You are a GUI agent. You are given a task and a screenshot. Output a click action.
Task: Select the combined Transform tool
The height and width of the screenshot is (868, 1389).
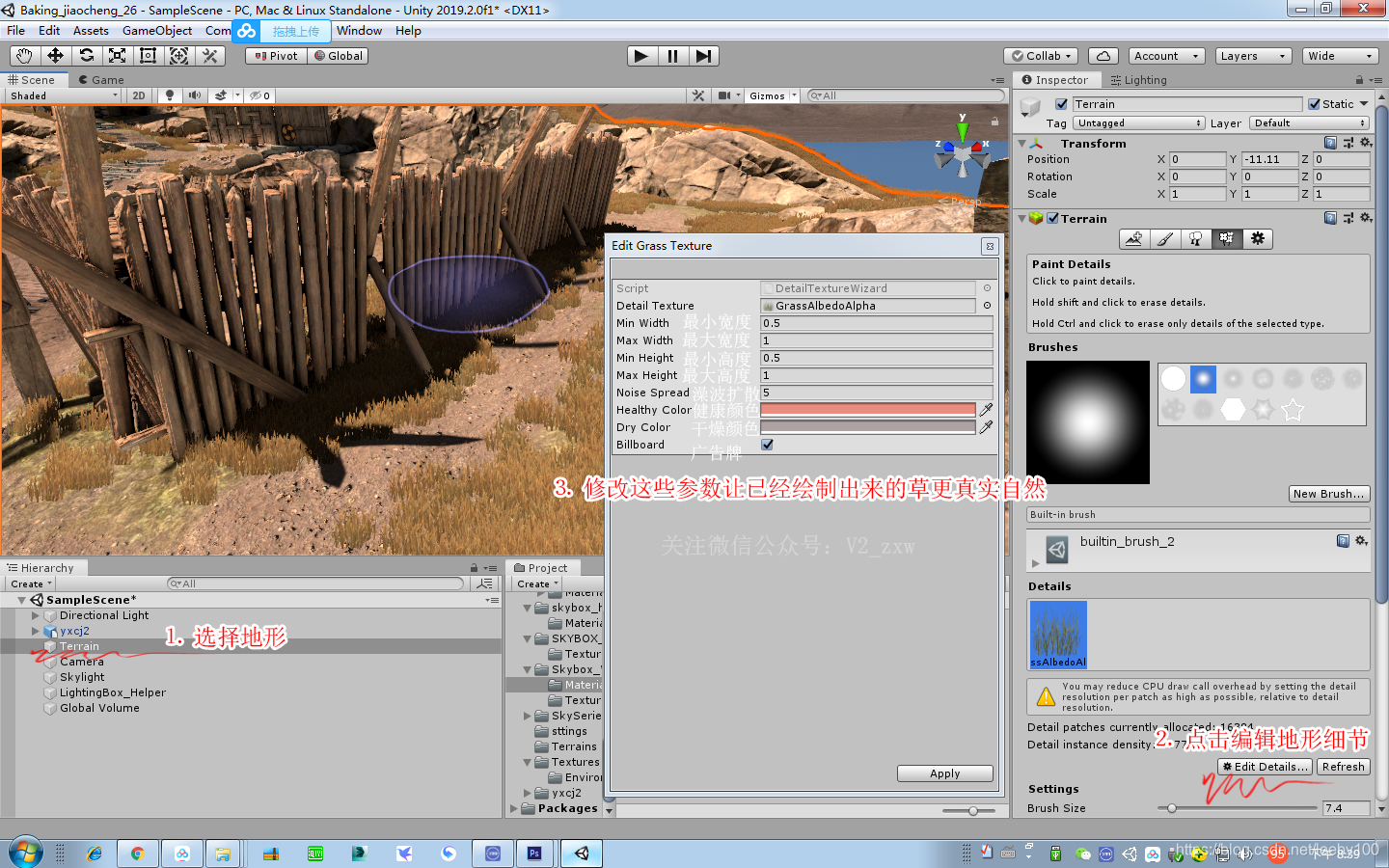coord(178,56)
